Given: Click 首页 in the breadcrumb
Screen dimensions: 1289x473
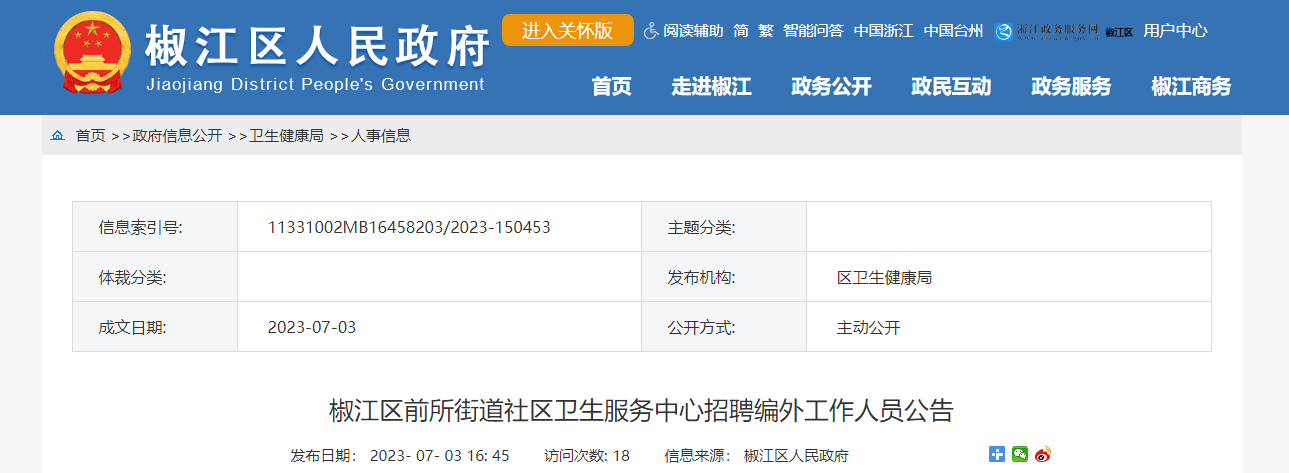Looking at the screenshot, I should tap(90, 135).
